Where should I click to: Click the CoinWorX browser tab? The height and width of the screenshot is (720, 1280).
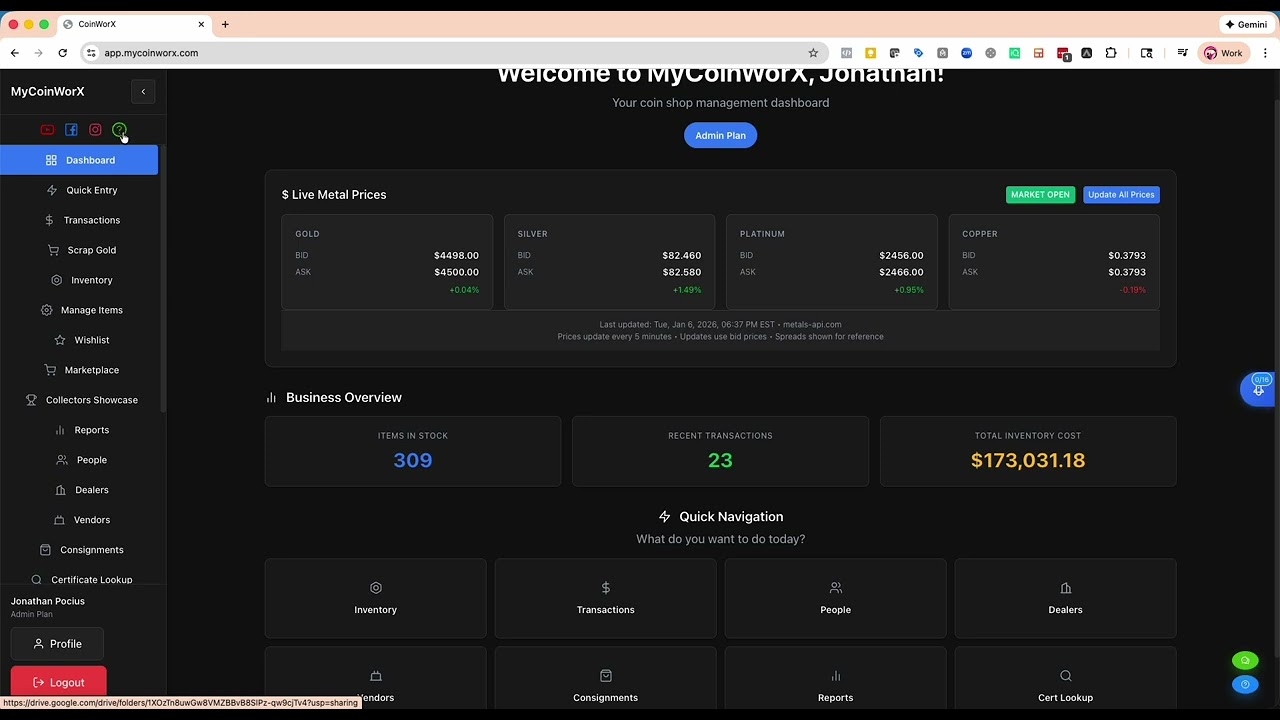click(131, 24)
